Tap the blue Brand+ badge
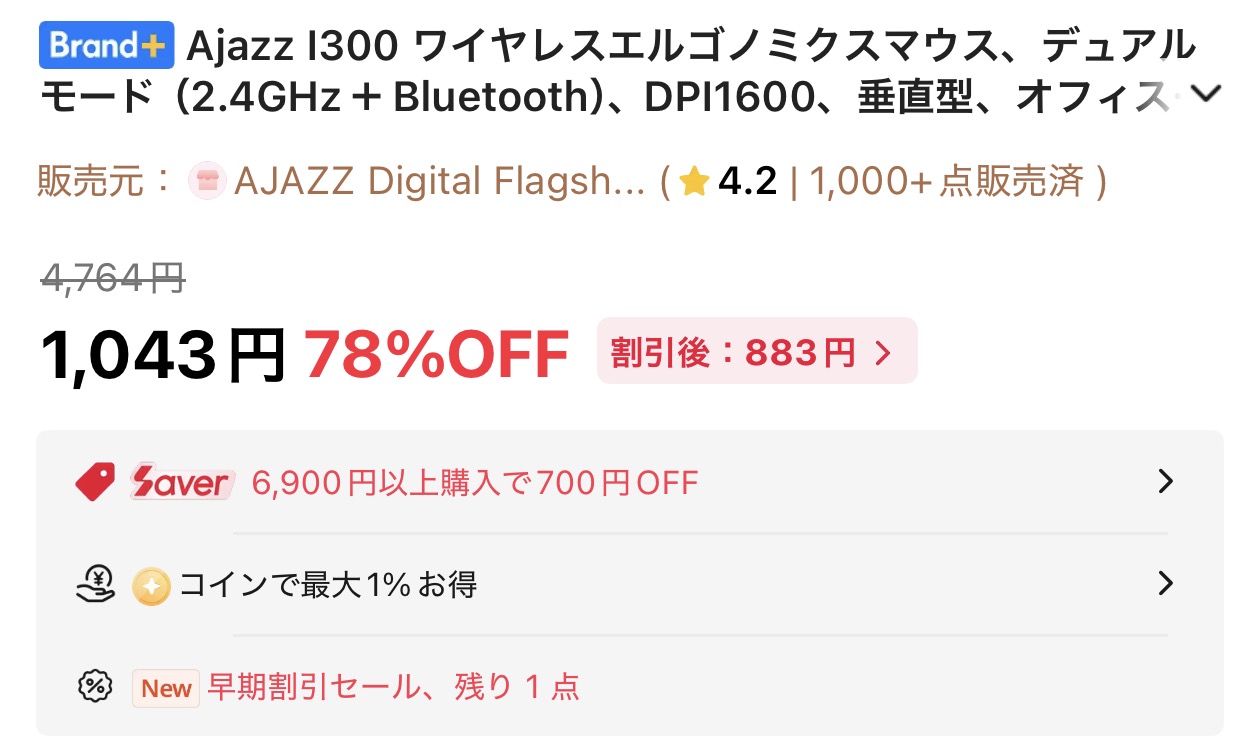The width and height of the screenshot is (1260, 753). 107,45
